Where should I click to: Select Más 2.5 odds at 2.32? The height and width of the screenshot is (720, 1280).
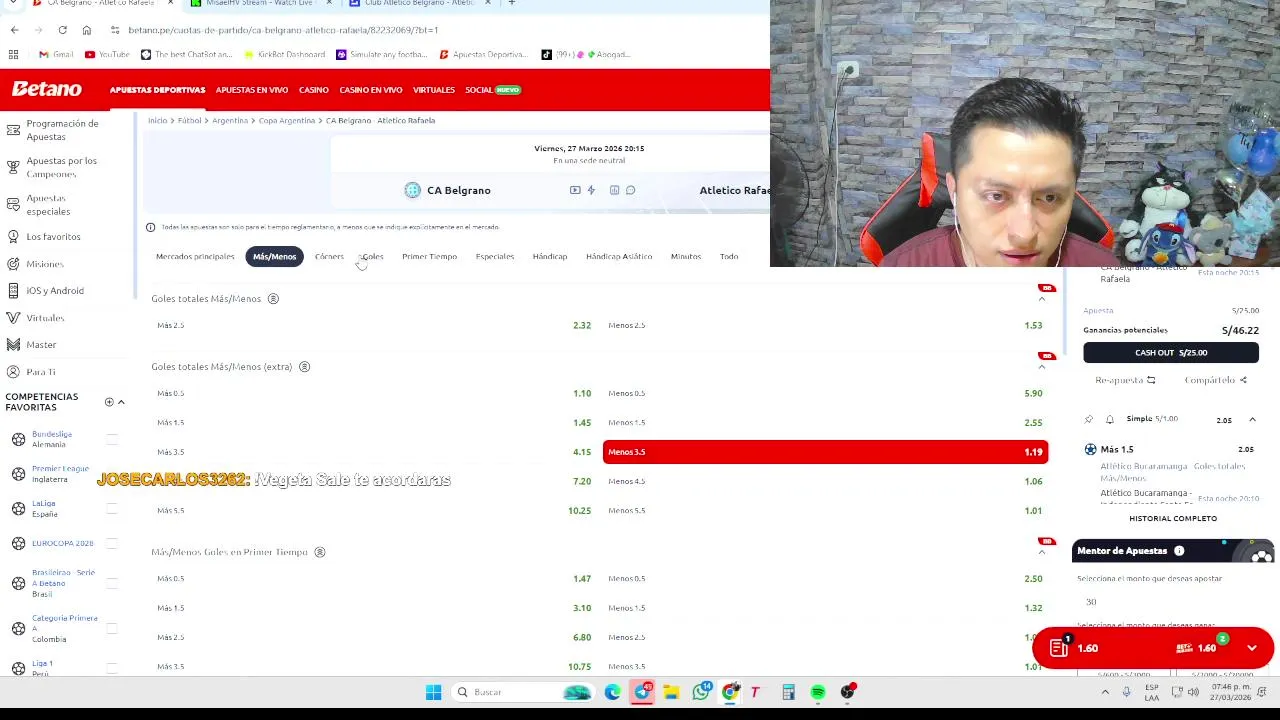[x=374, y=325]
